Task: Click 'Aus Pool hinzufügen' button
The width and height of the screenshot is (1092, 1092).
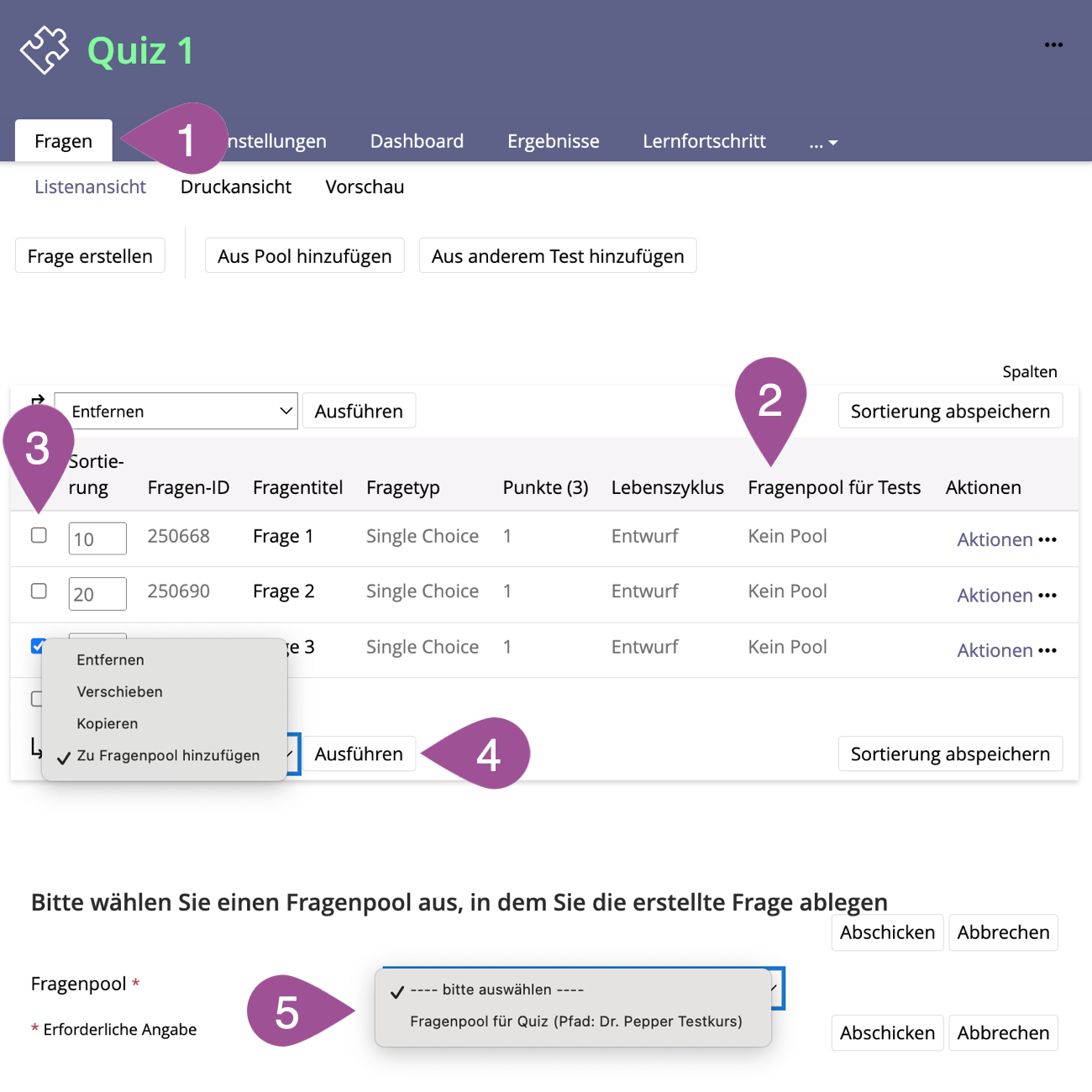Action: 304,256
